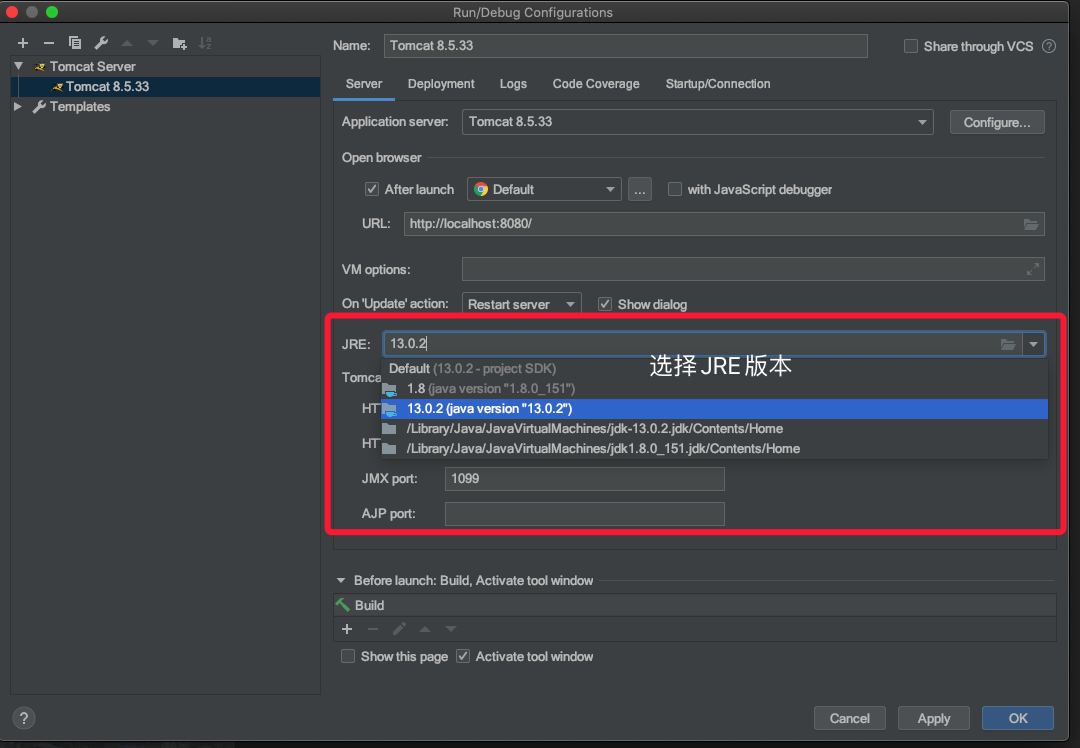Click the JMX port field
Screen dimensions: 1080x748
(585, 479)
